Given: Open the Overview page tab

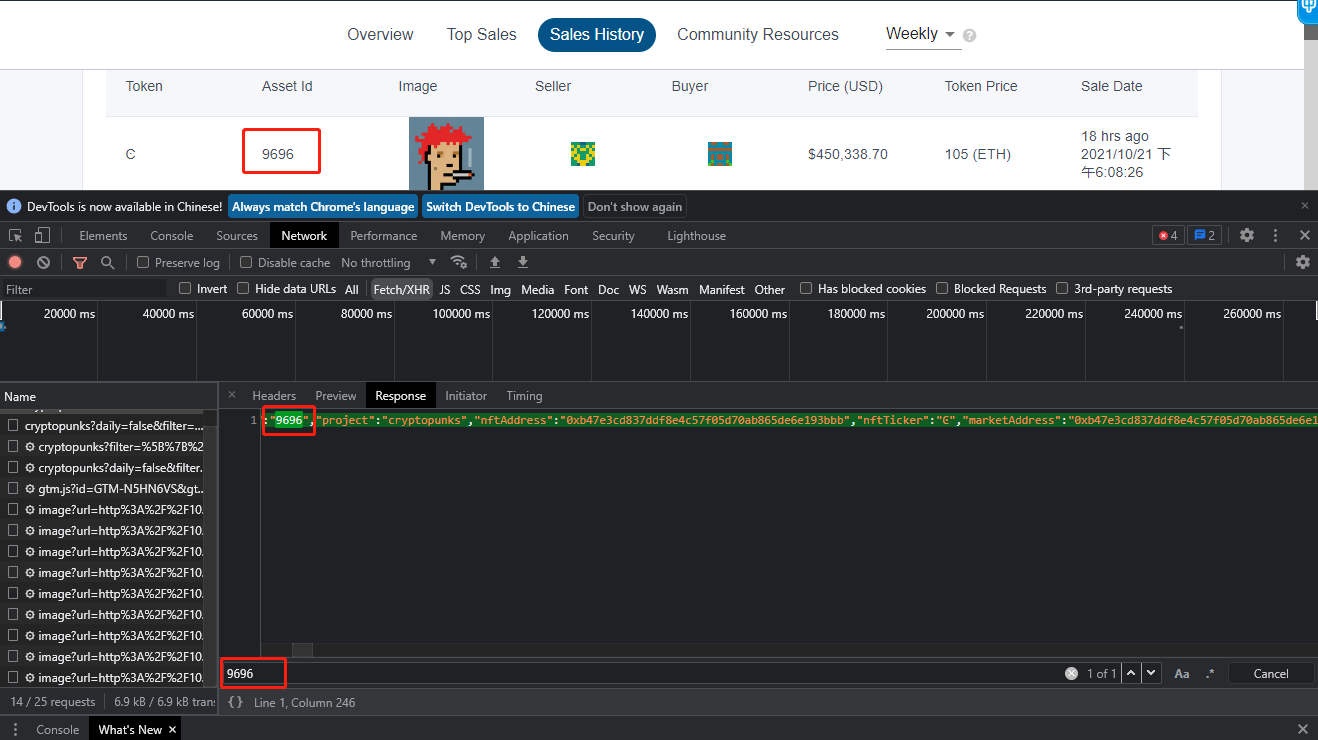Looking at the screenshot, I should pos(380,34).
